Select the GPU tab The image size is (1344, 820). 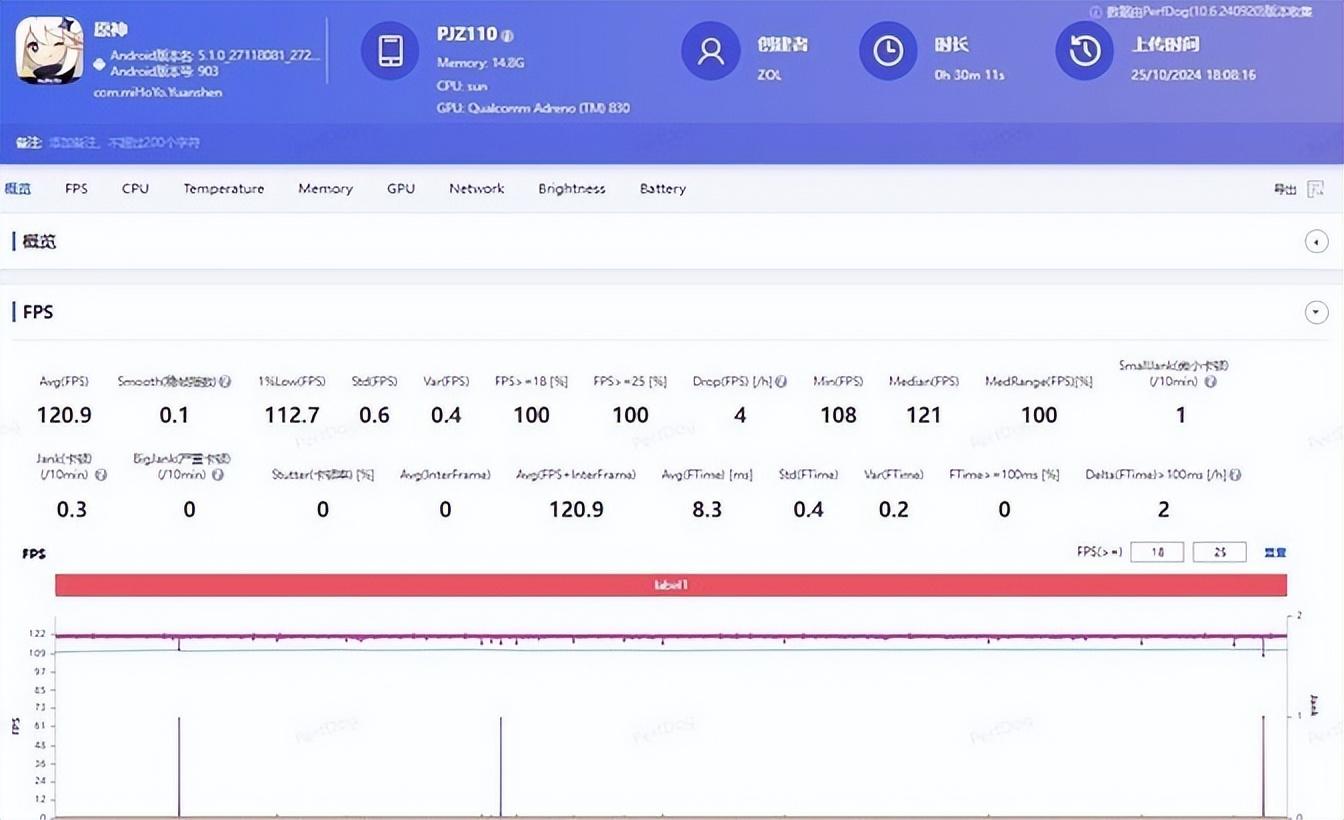[400, 189]
